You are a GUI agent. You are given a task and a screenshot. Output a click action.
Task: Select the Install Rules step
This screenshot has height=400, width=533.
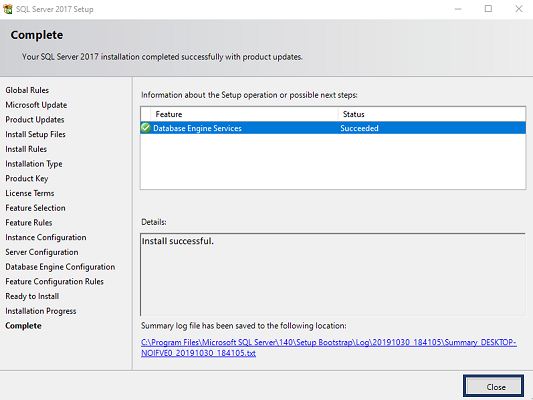[x=26, y=149]
